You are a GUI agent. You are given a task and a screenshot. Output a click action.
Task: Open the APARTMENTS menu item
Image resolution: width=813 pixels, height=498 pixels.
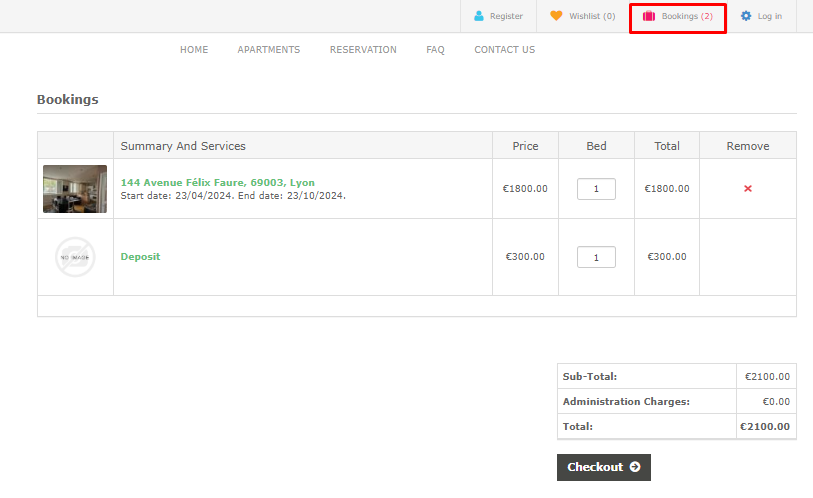coord(269,50)
